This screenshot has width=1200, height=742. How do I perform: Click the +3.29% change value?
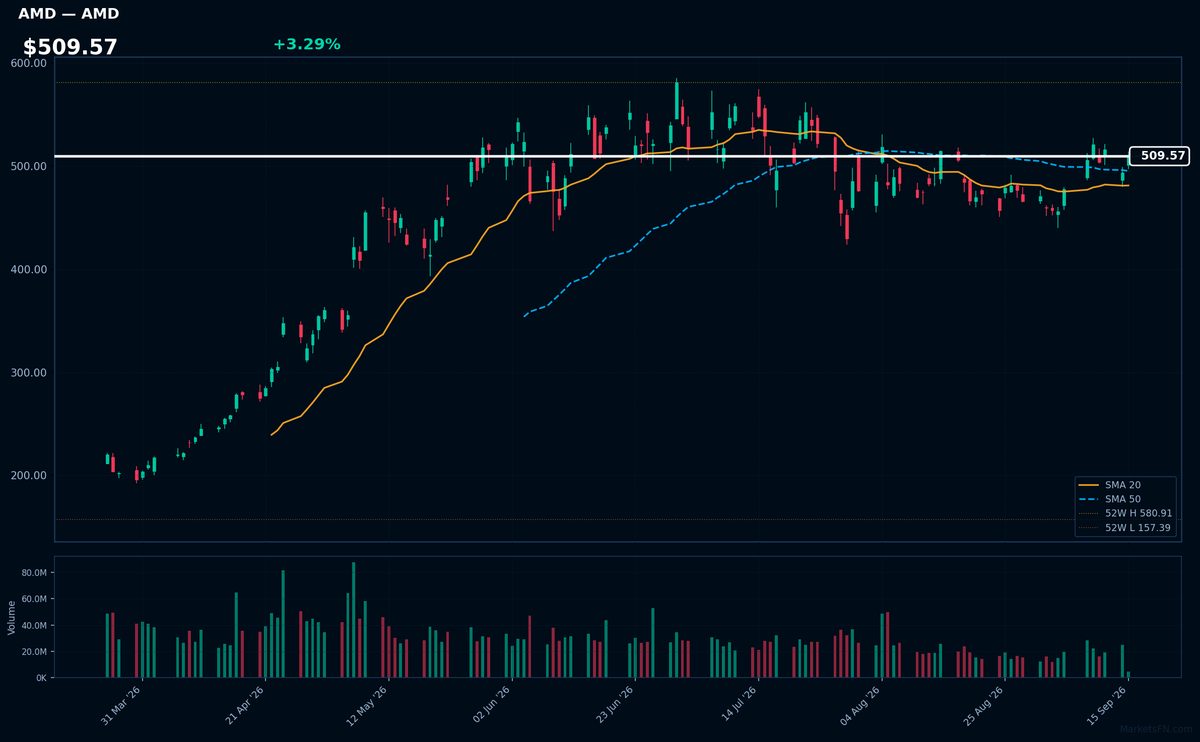click(x=306, y=44)
